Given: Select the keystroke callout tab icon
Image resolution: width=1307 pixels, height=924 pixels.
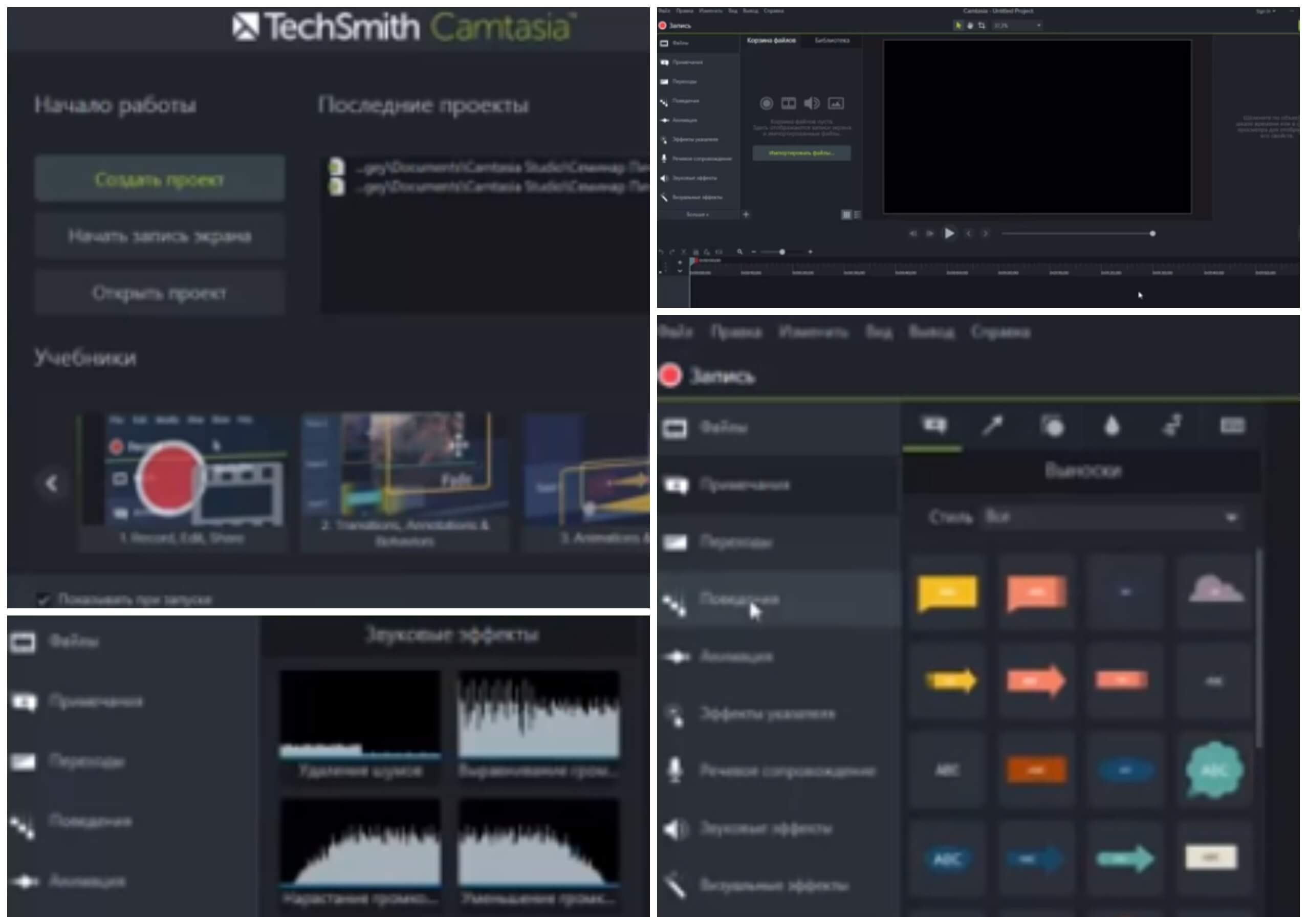Looking at the screenshot, I should (x=1232, y=426).
